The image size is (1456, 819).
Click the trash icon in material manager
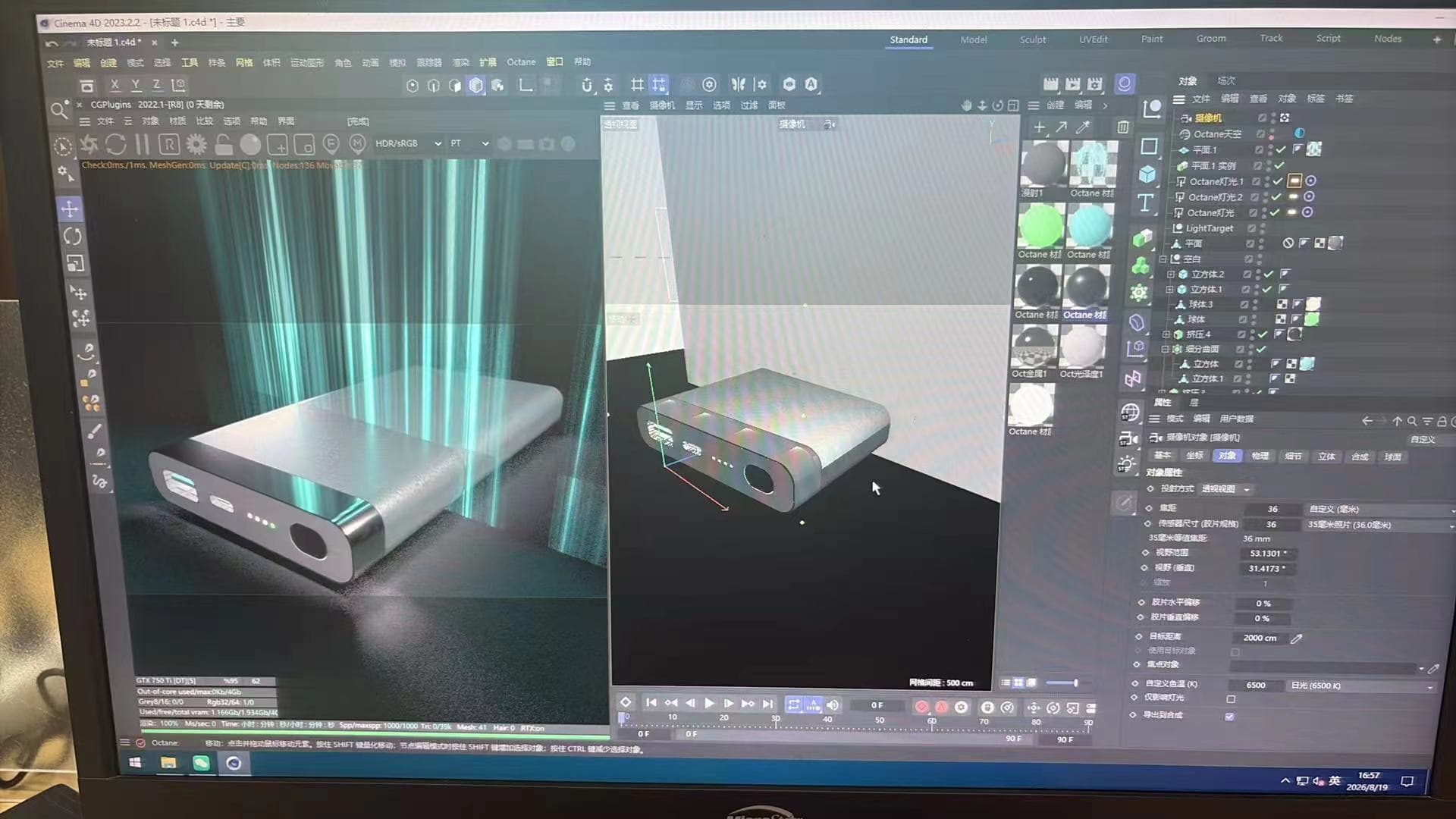(1122, 127)
